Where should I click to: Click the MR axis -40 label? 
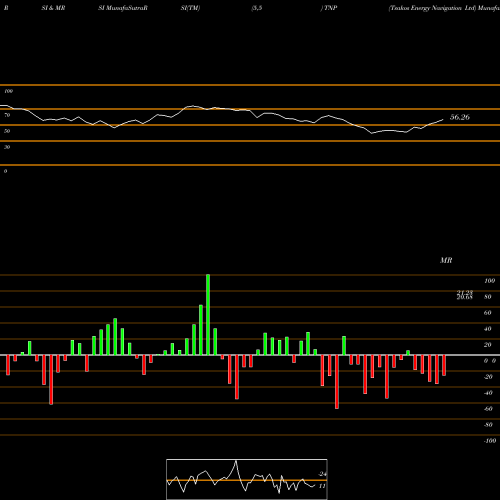click(488, 393)
